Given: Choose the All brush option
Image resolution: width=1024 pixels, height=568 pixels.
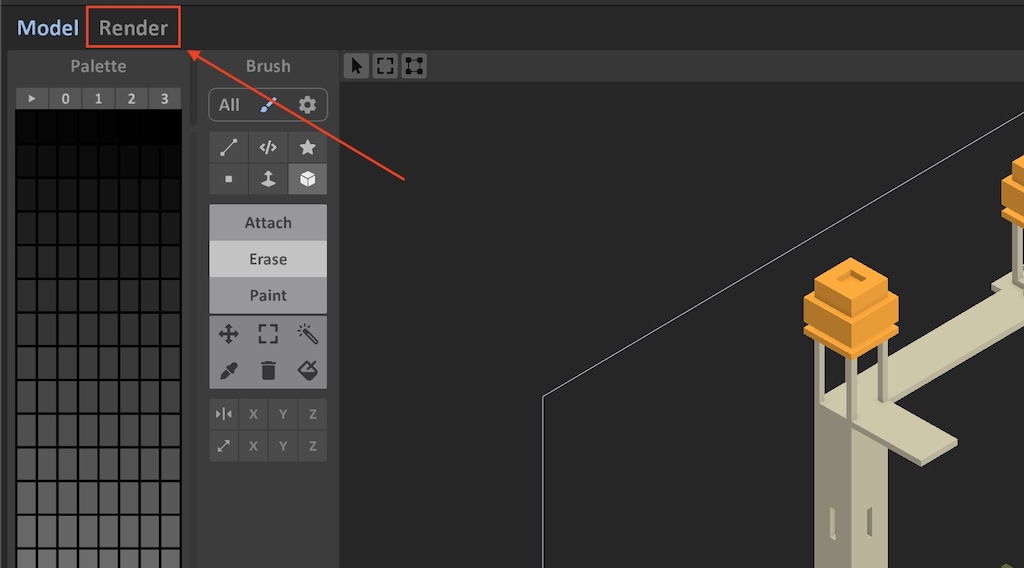Looking at the screenshot, I should click(229, 105).
